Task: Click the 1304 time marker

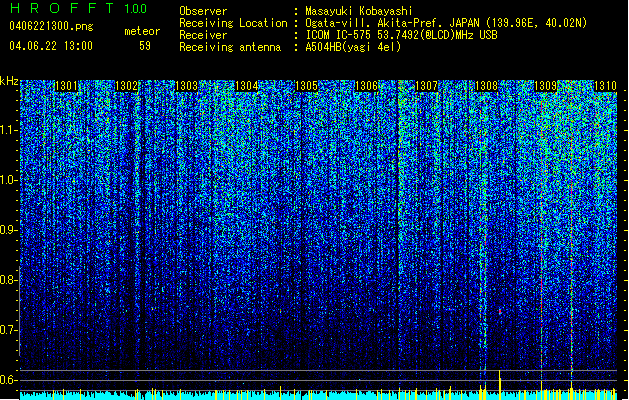Action: coord(246,86)
